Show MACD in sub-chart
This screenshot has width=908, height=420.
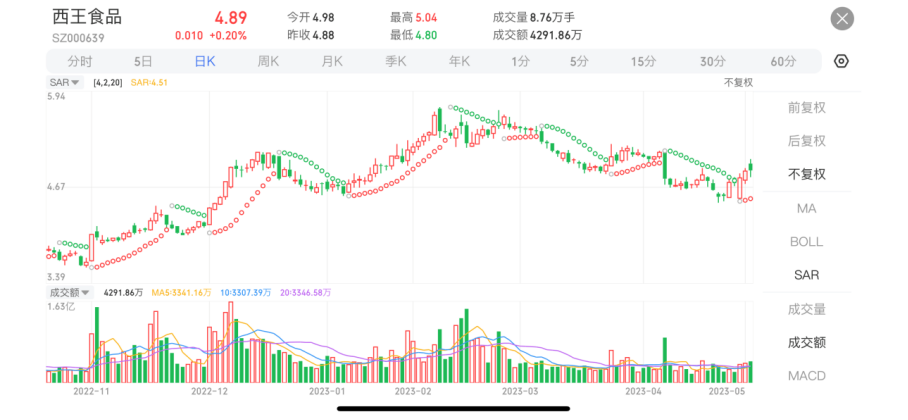807,375
